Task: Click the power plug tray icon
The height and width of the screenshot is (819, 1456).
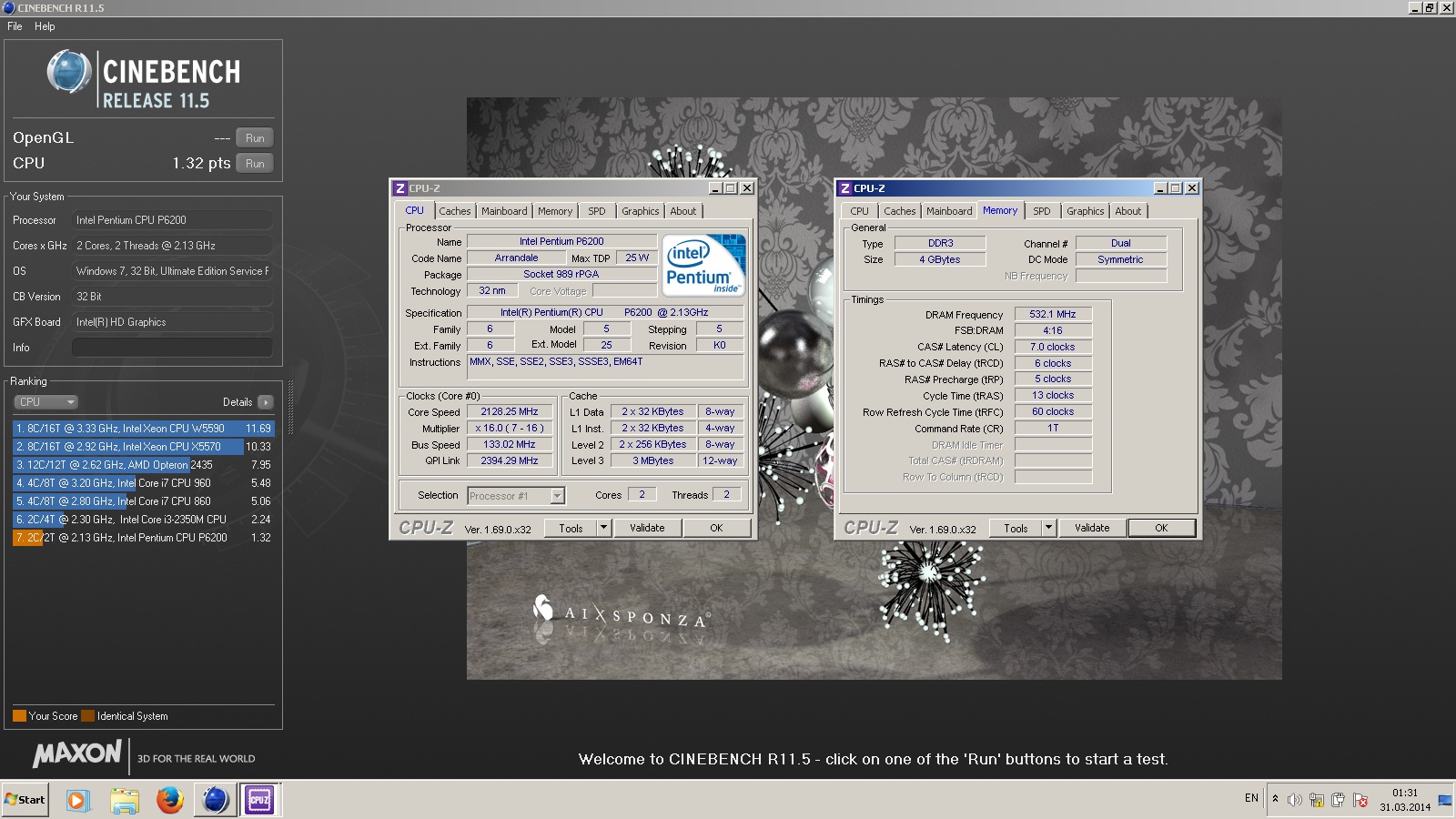Action: pyautogui.click(x=1338, y=800)
